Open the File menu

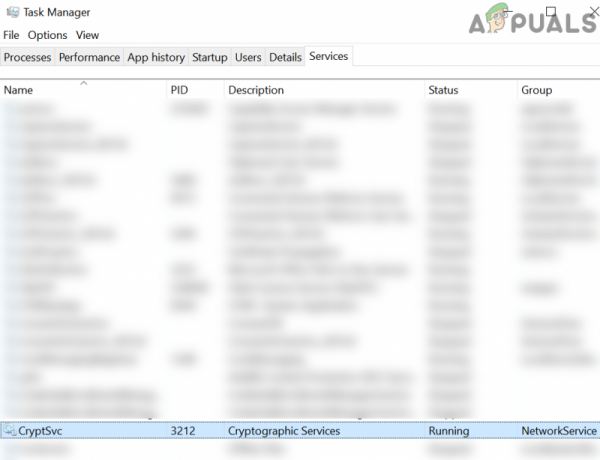click(x=11, y=35)
